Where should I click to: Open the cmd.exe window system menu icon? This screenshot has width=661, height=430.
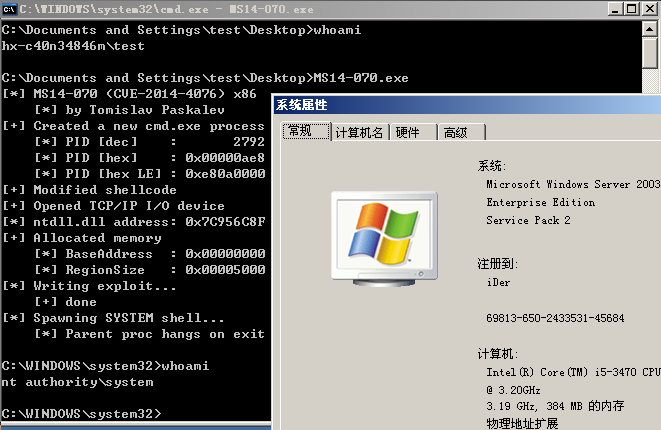point(9,8)
